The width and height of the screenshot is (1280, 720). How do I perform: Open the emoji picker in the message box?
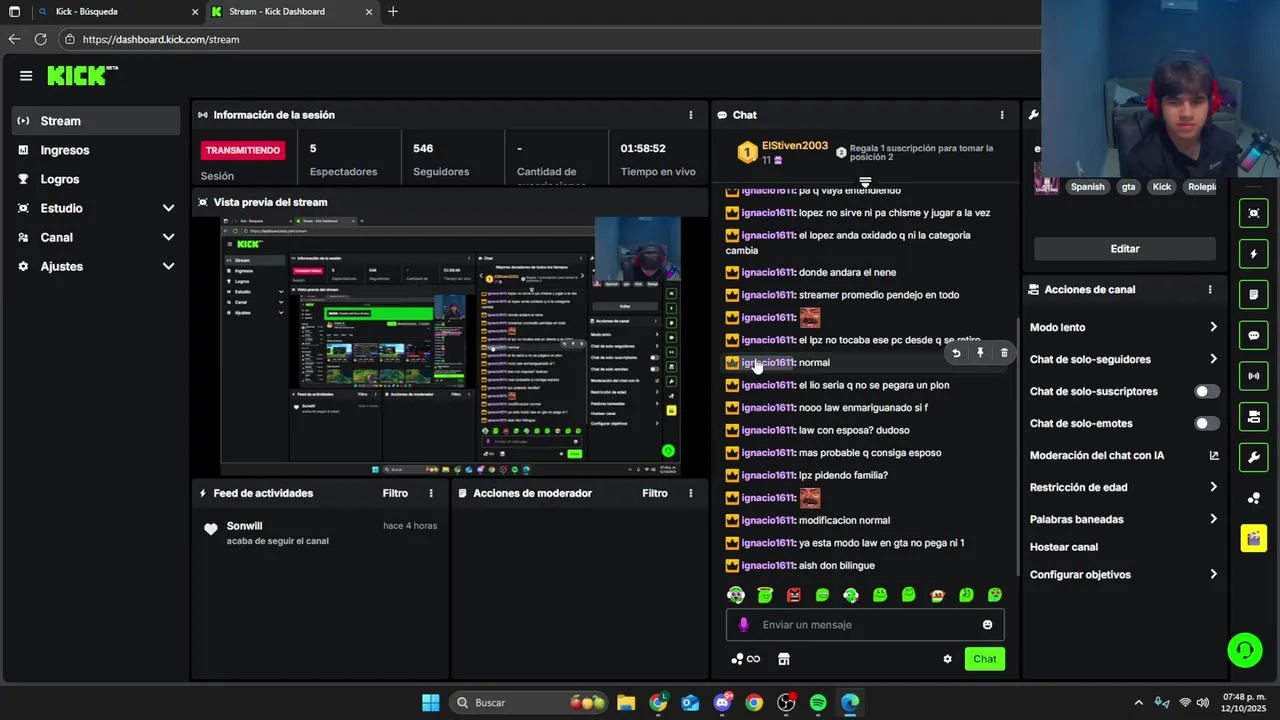point(987,624)
